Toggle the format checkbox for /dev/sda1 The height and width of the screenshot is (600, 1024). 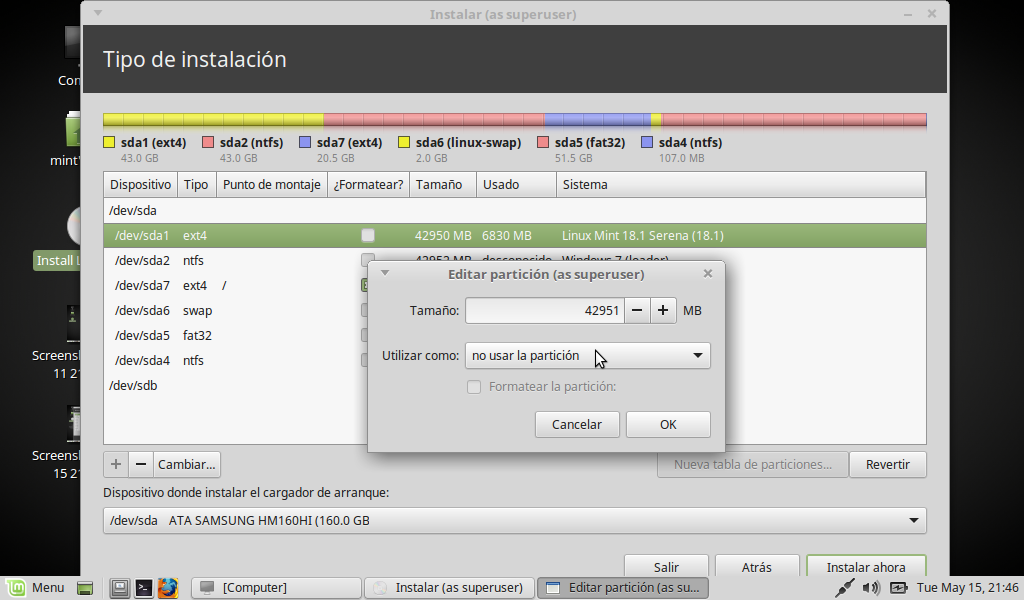point(368,236)
